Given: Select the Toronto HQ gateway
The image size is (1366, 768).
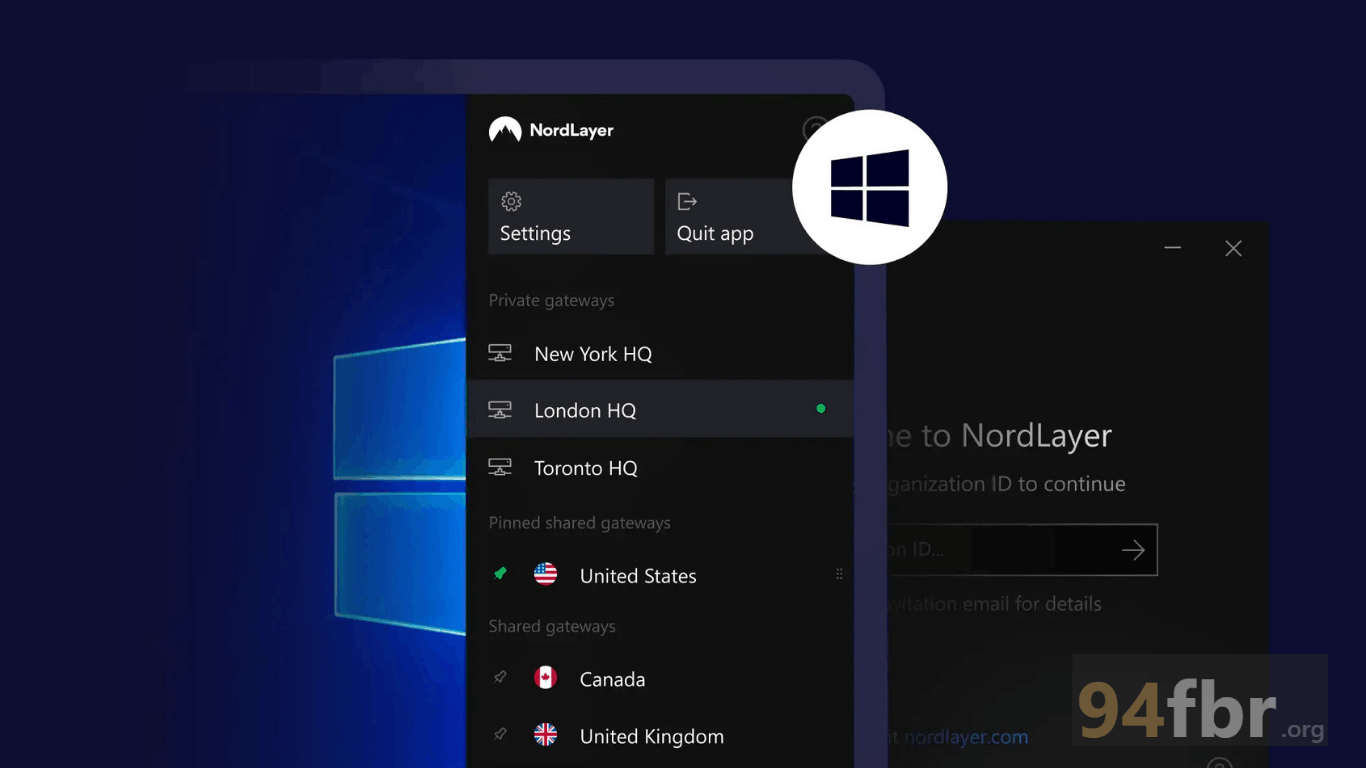Looking at the screenshot, I should (660, 467).
